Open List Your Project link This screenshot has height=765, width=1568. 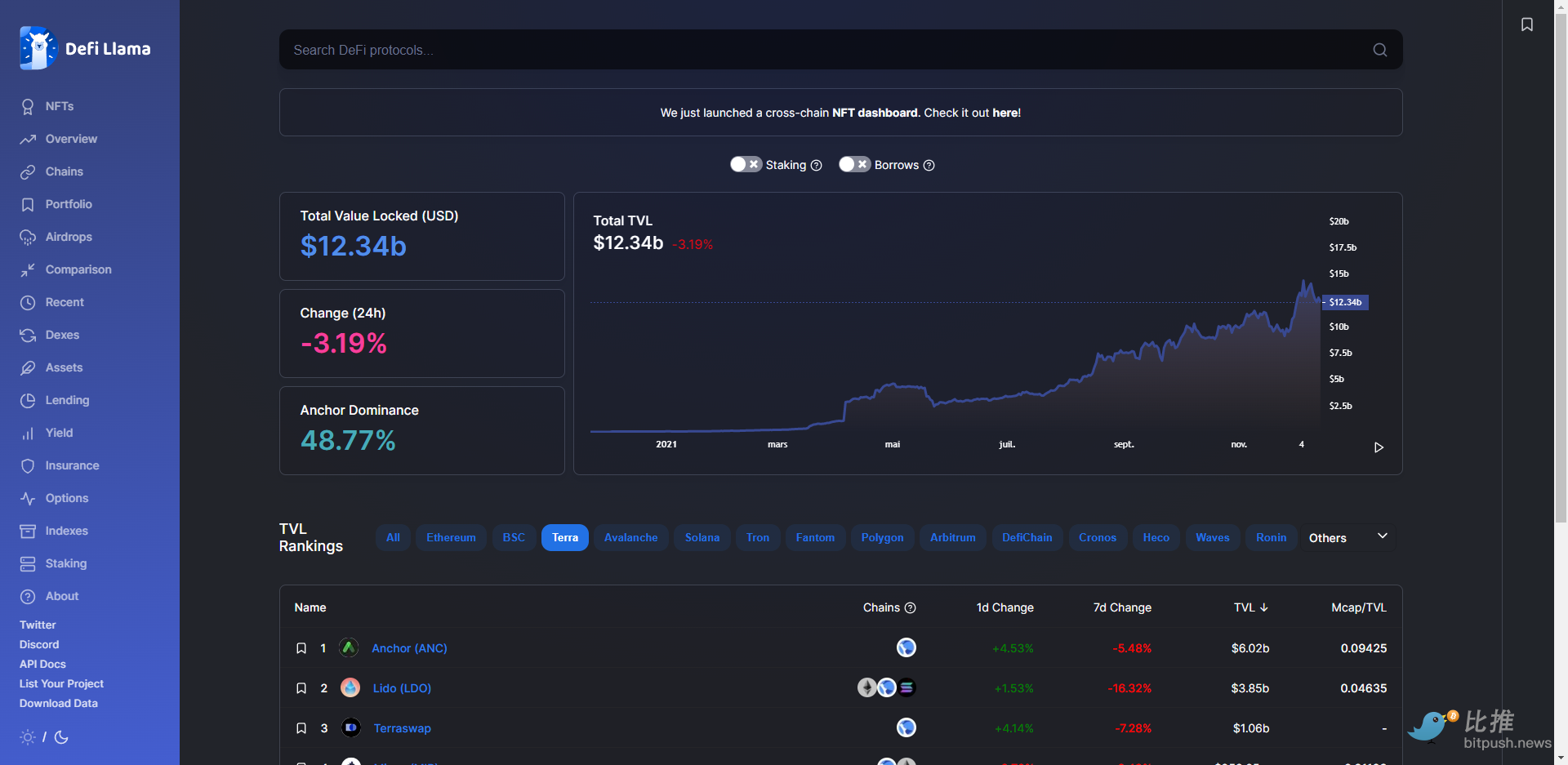[61, 683]
